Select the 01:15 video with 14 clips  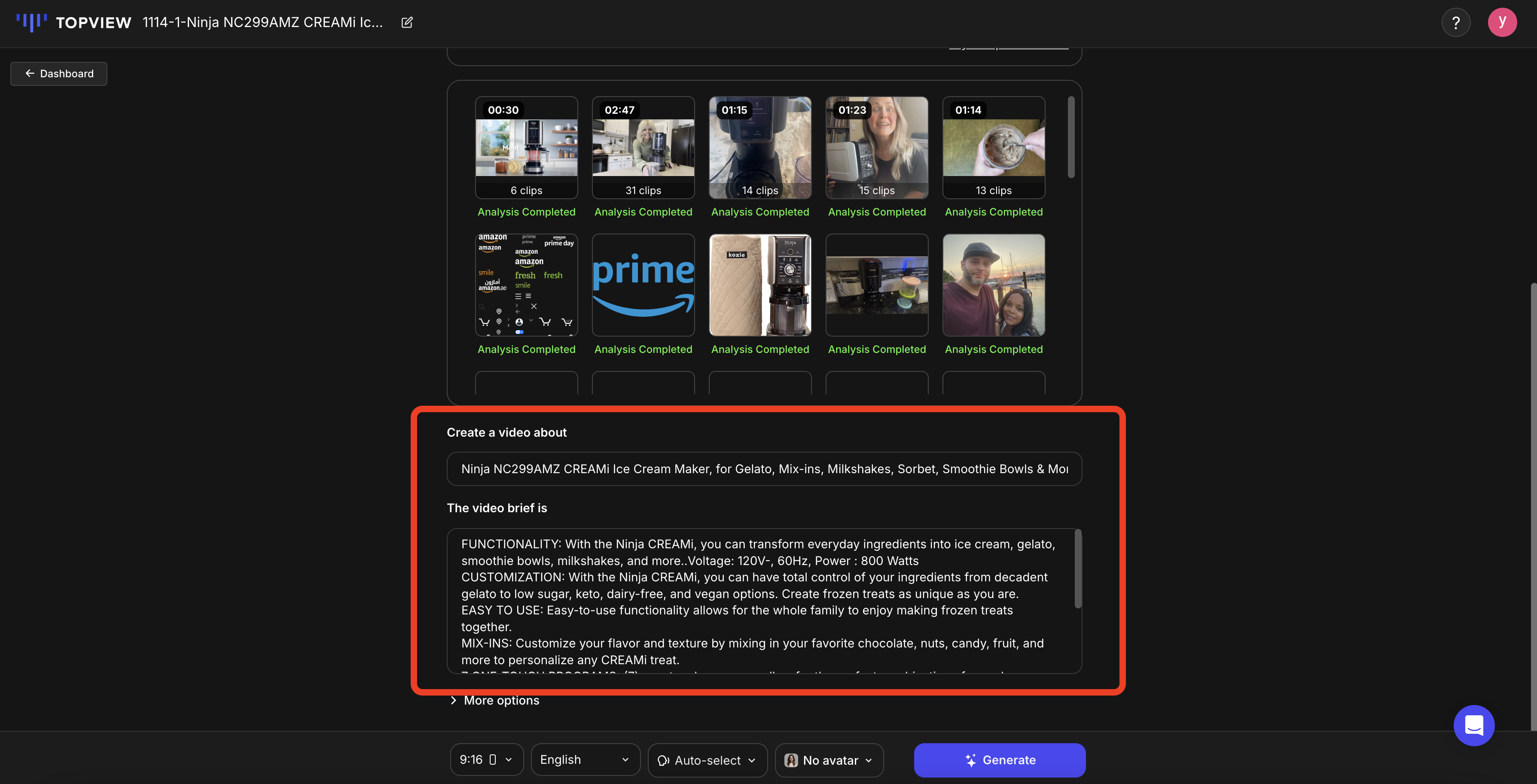760,147
